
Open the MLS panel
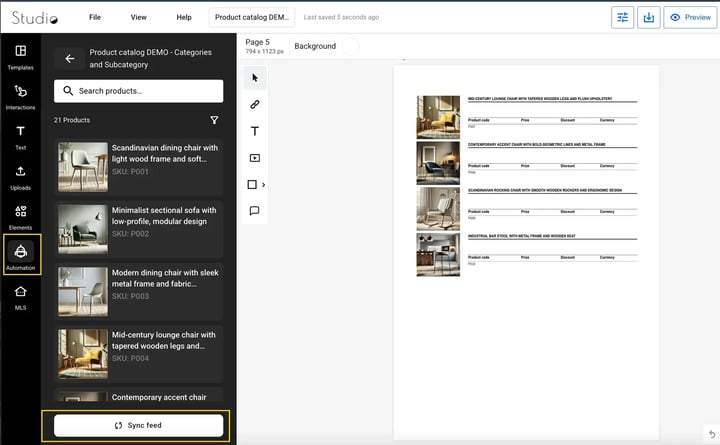(21, 298)
